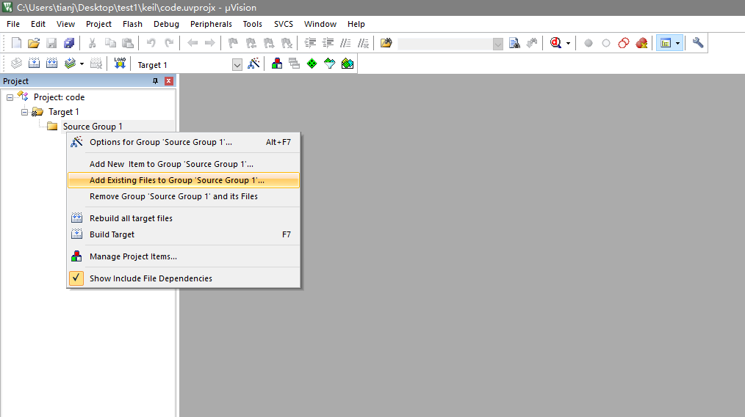Screen dimensions: 746x419
Task: Collapse the Target 1 tree node
Action: click(x=25, y=112)
